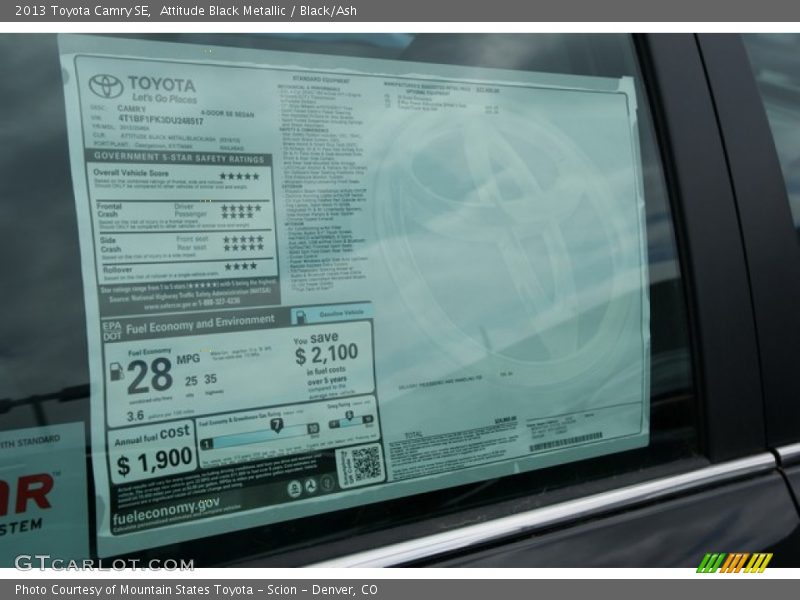
Task: Click the Standard Equipment heading
Action: (x=321, y=79)
